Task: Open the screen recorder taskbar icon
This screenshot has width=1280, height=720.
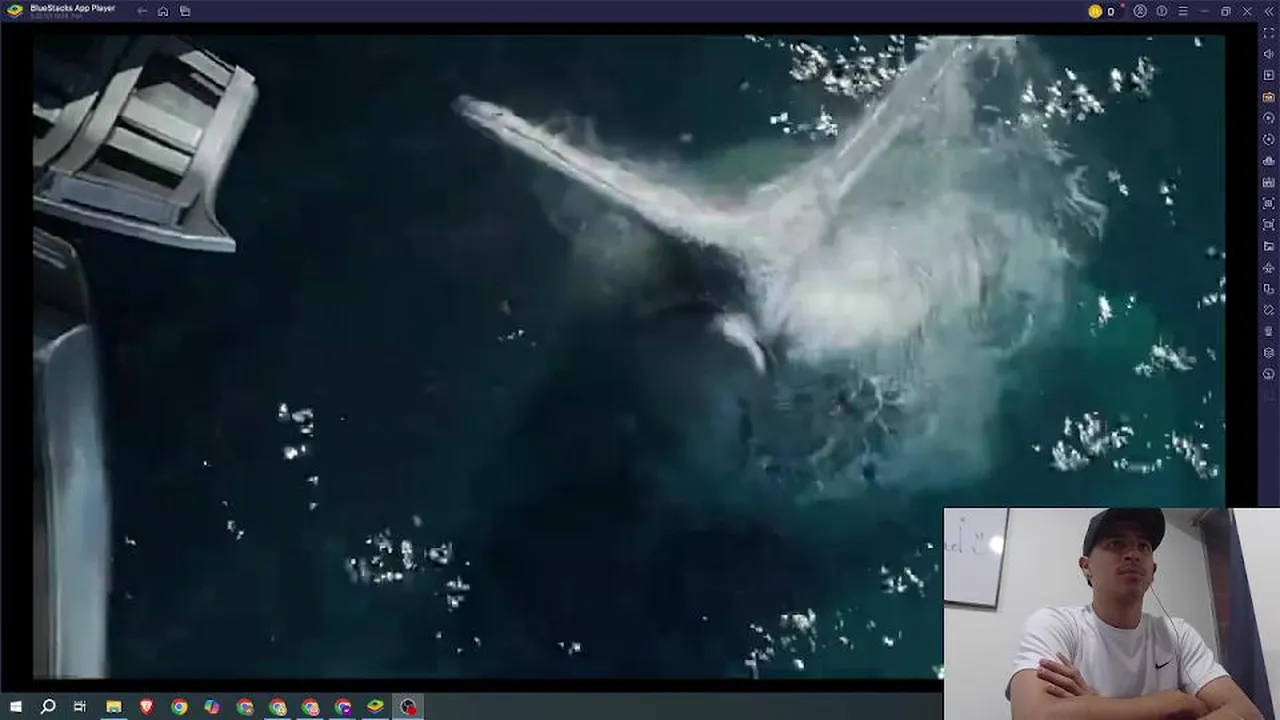Action: pos(408,707)
